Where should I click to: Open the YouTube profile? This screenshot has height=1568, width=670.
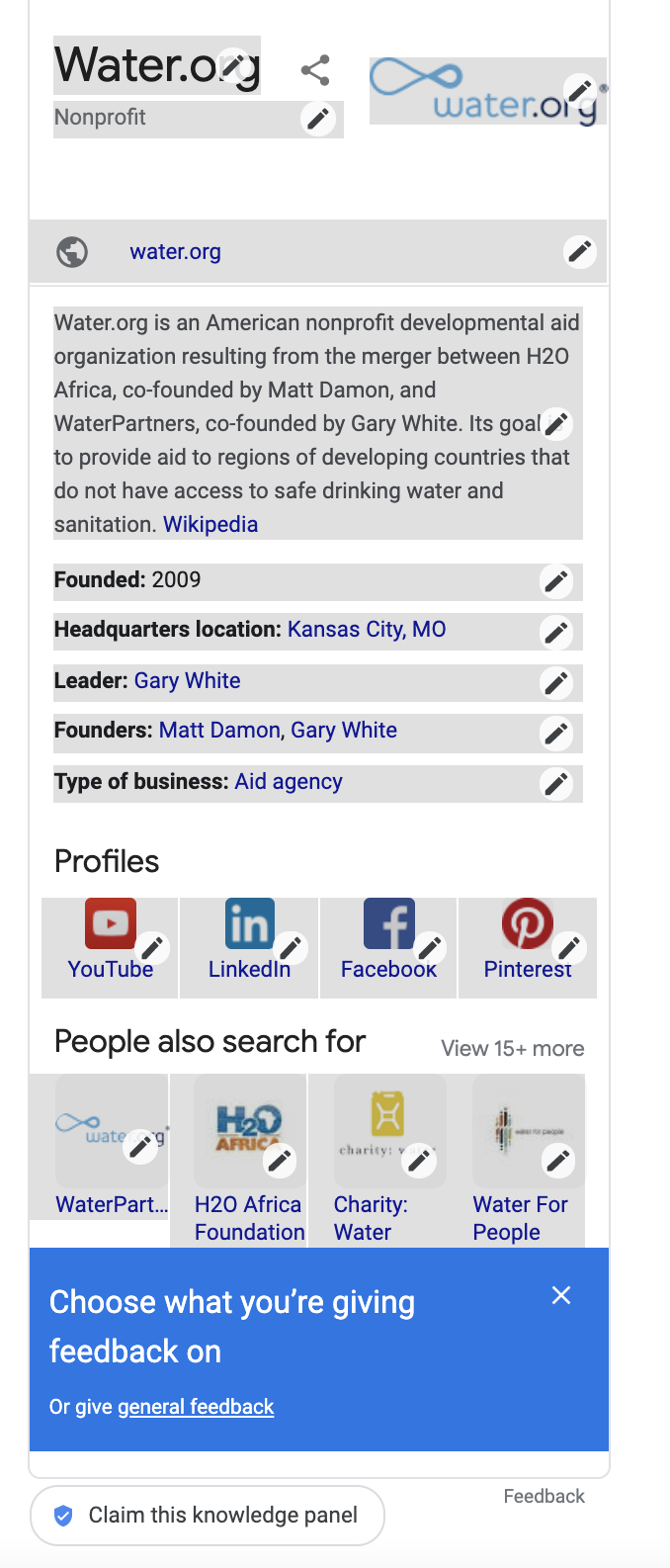click(x=110, y=948)
